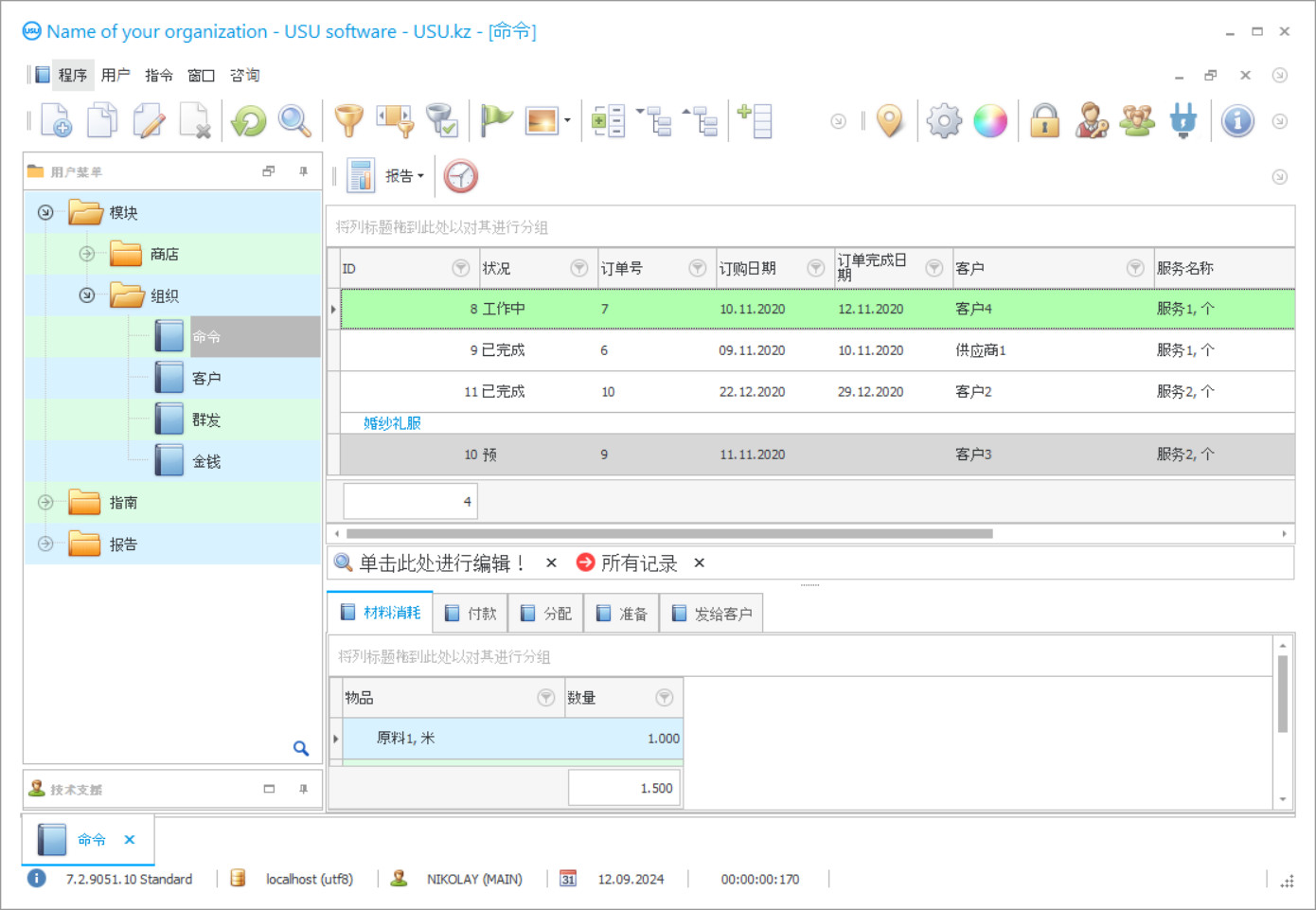Open the 订购日期 column filter
Viewport: 1316px width, 910px height.
pos(816,268)
